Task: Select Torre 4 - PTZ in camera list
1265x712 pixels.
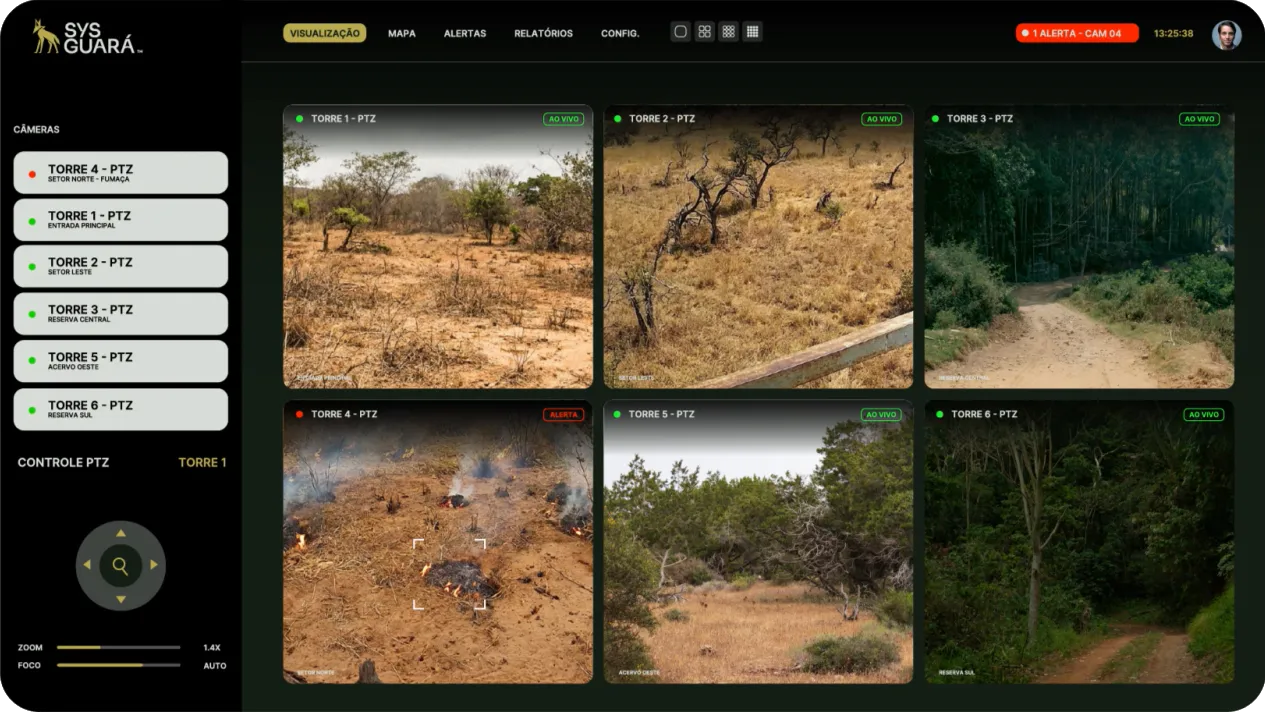Action: point(121,172)
